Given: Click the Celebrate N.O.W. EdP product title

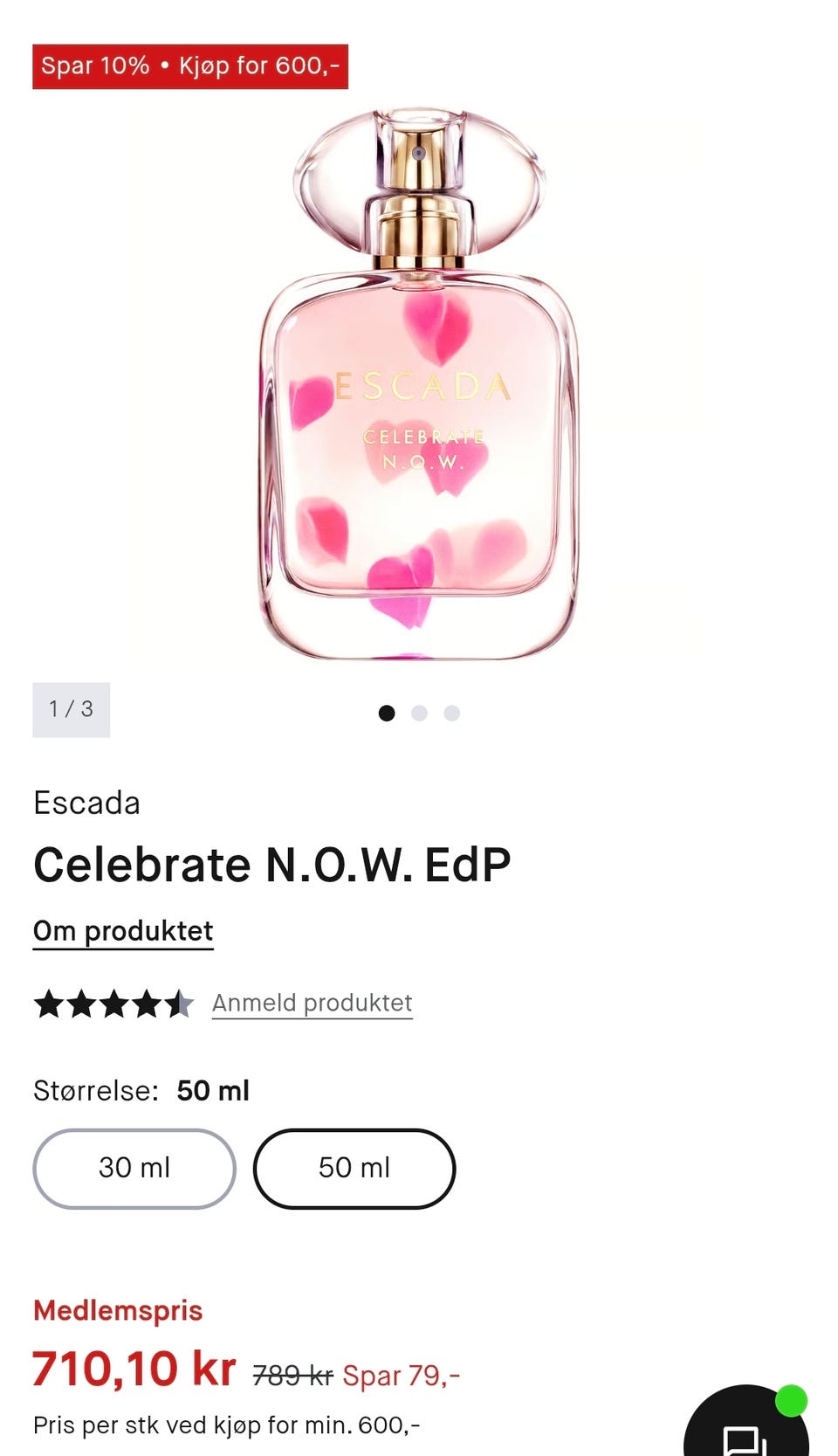Looking at the screenshot, I should pyautogui.click(x=271, y=865).
